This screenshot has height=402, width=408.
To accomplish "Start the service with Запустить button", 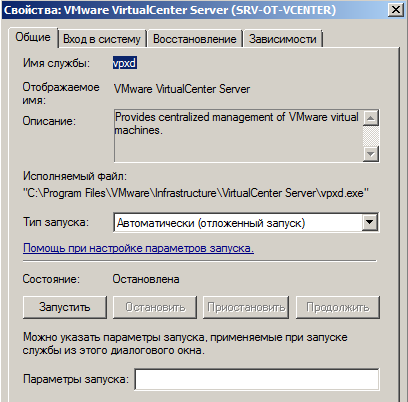I will coord(65,307).
